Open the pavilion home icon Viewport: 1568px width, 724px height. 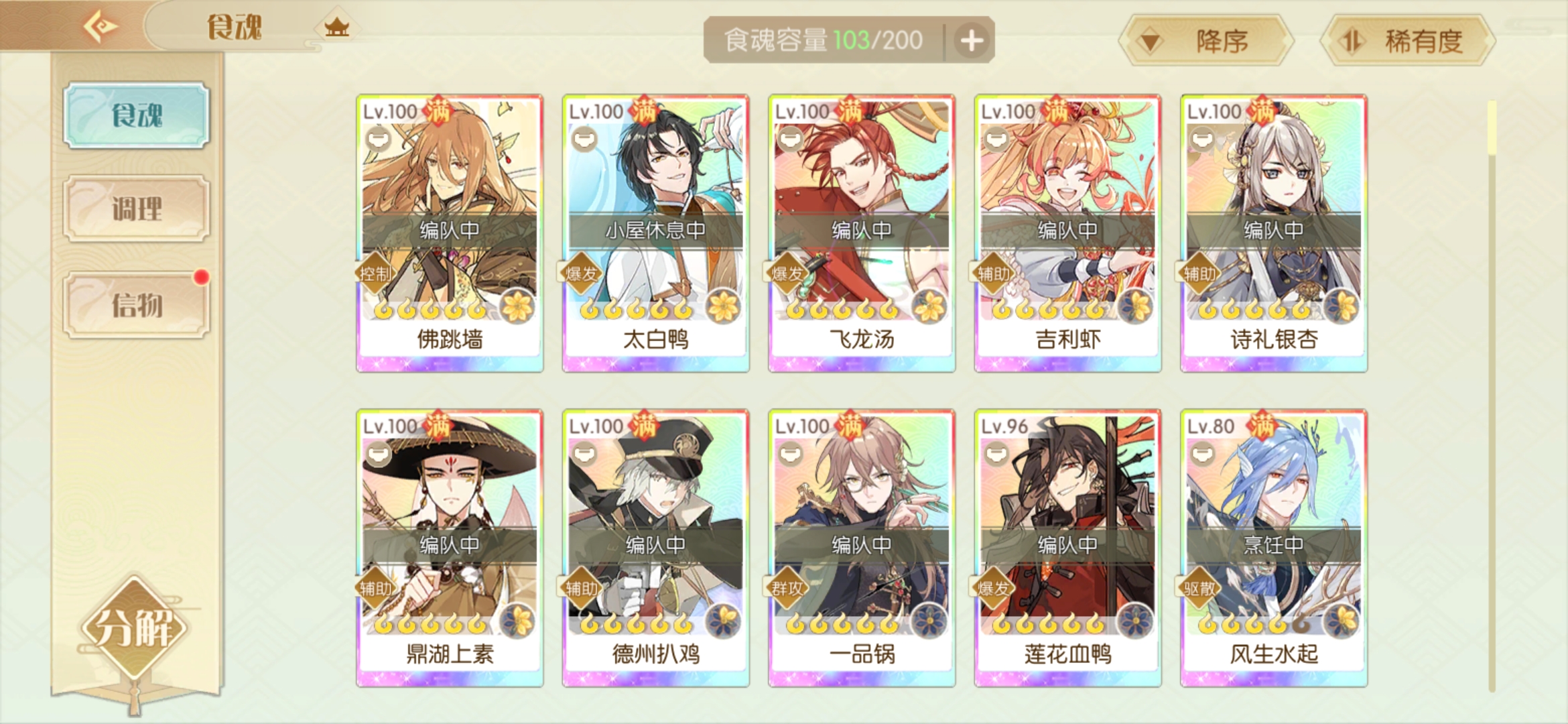click(x=336, y=27)
